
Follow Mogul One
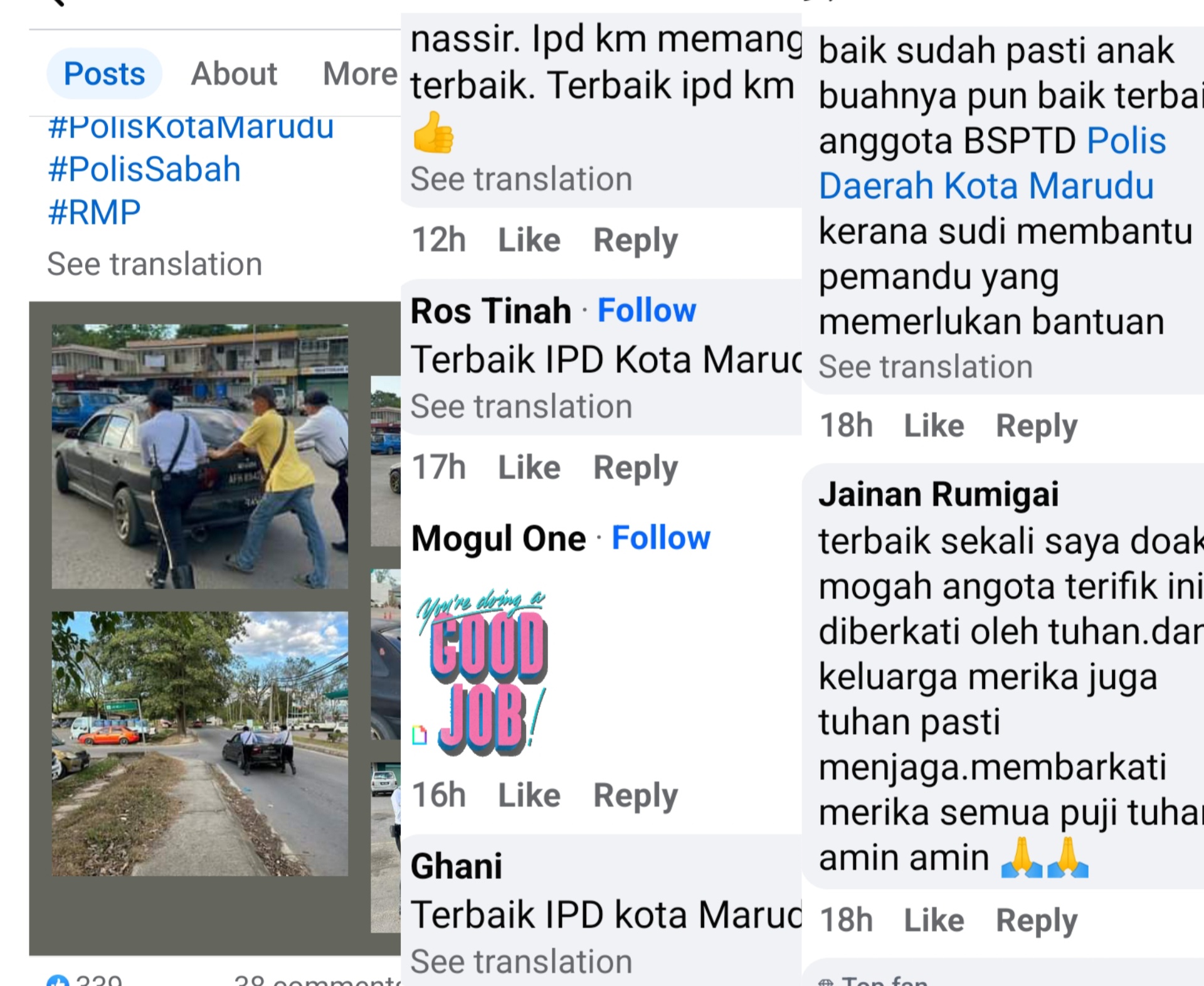661,538
